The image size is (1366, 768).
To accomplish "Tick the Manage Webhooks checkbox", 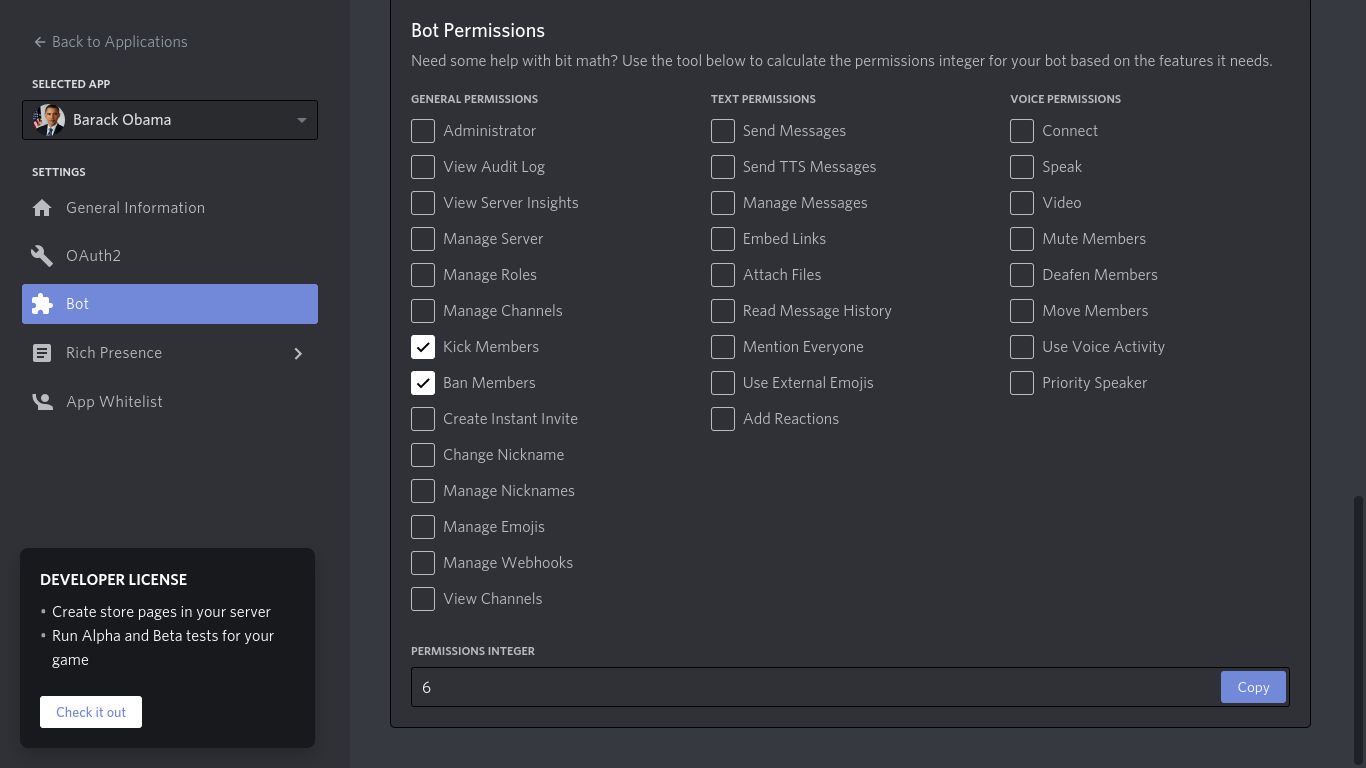I will (423, 563).
